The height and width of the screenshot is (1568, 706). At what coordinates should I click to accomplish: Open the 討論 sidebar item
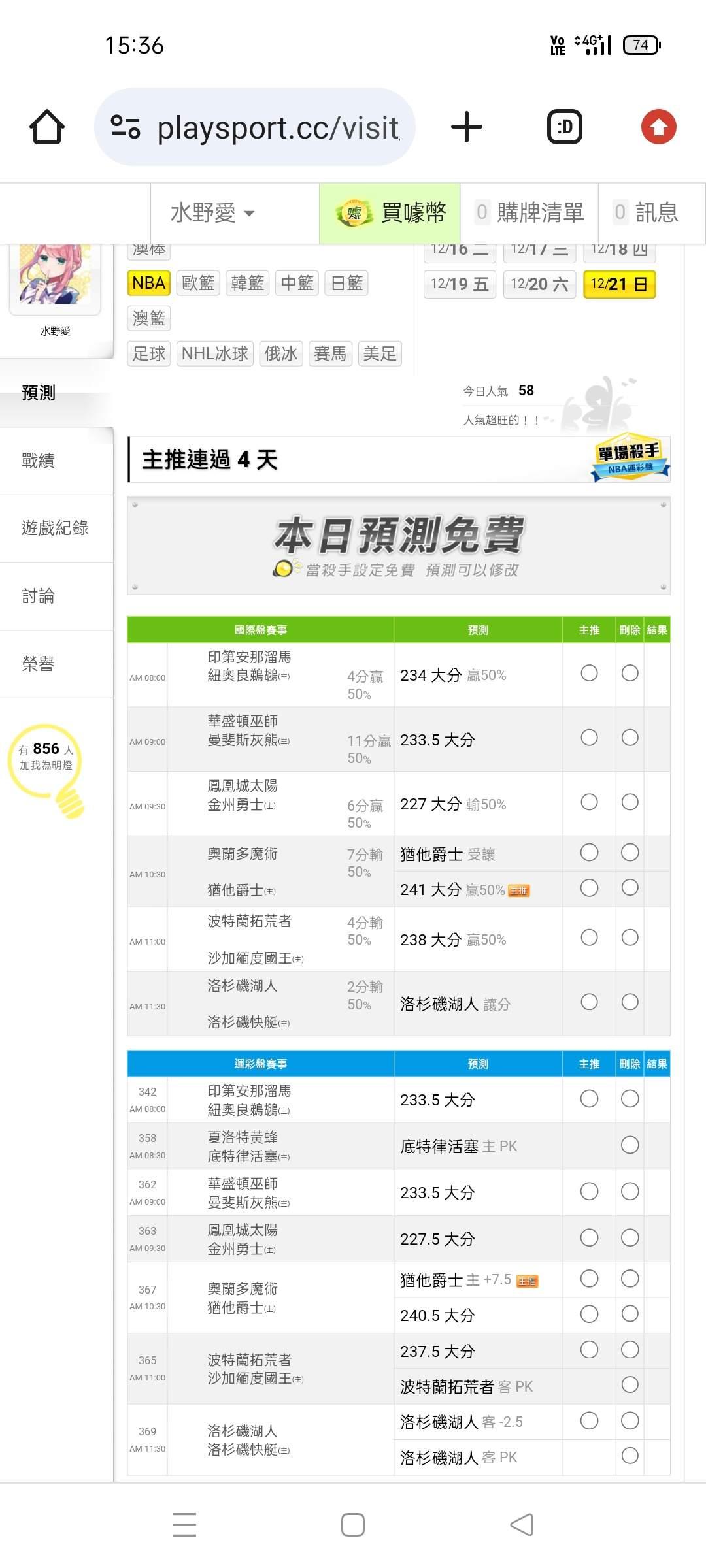click(x=56, y=596)
